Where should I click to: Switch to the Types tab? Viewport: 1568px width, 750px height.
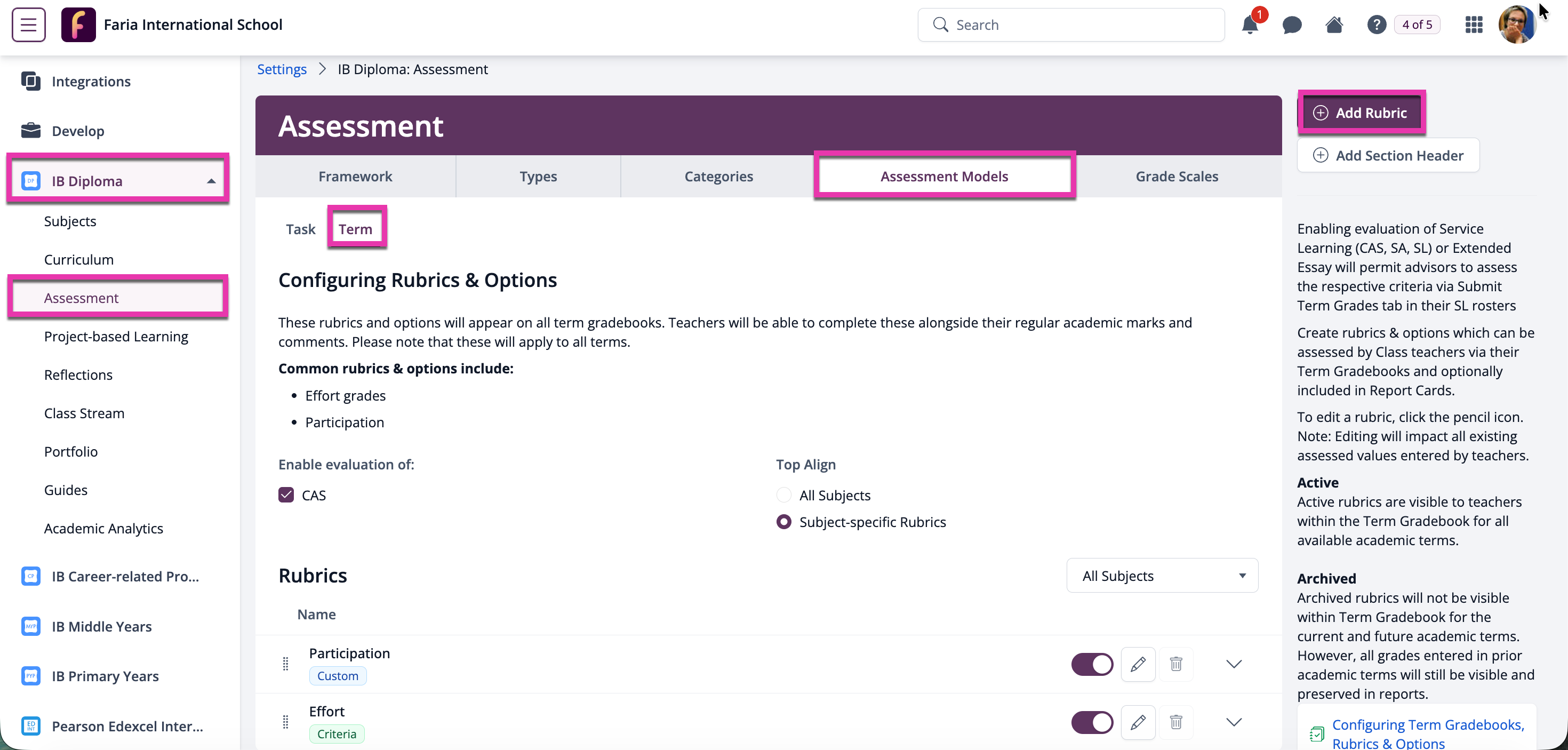coord(538,176)
